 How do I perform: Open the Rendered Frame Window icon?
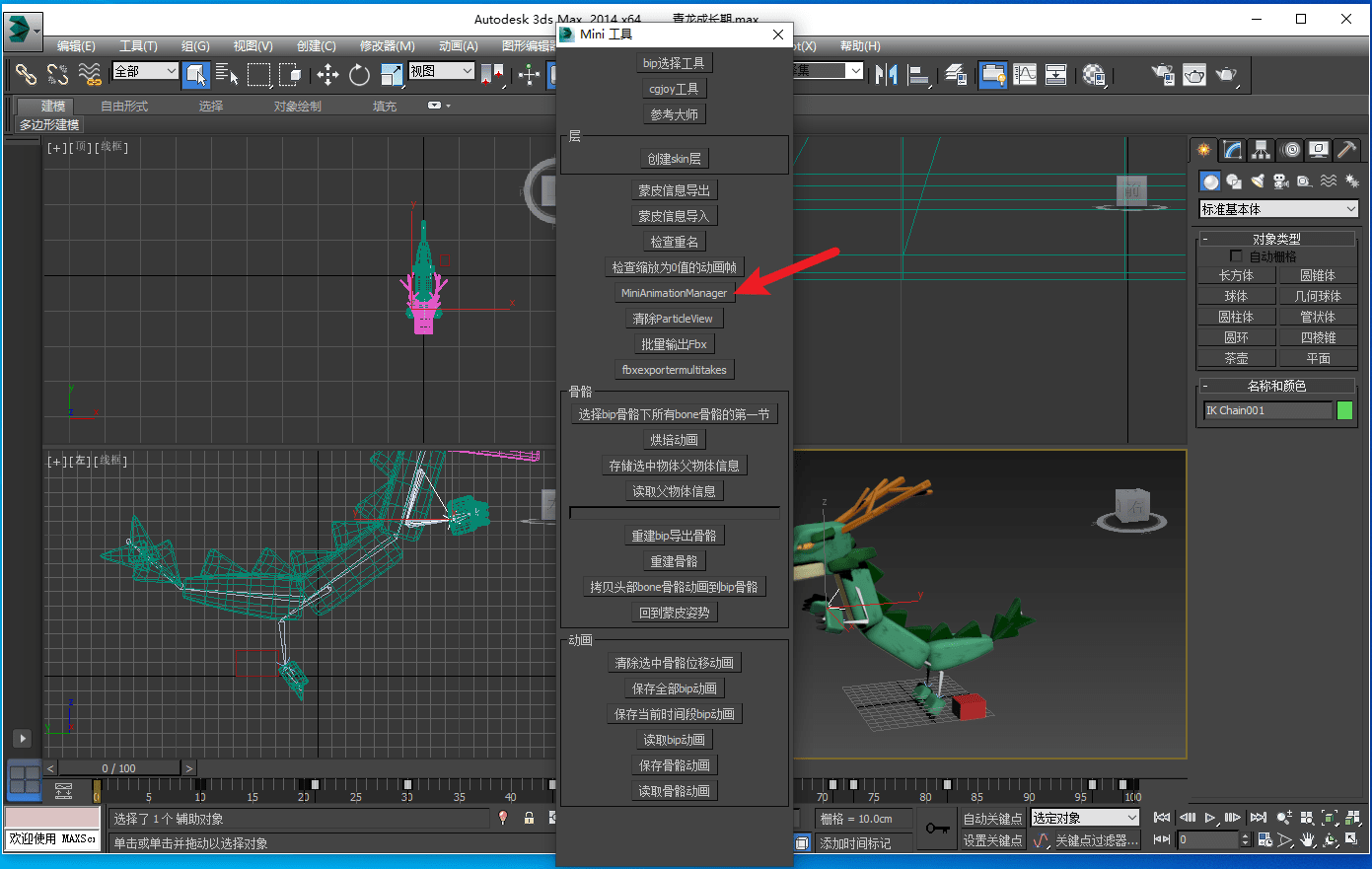(x=1194, y=74)
